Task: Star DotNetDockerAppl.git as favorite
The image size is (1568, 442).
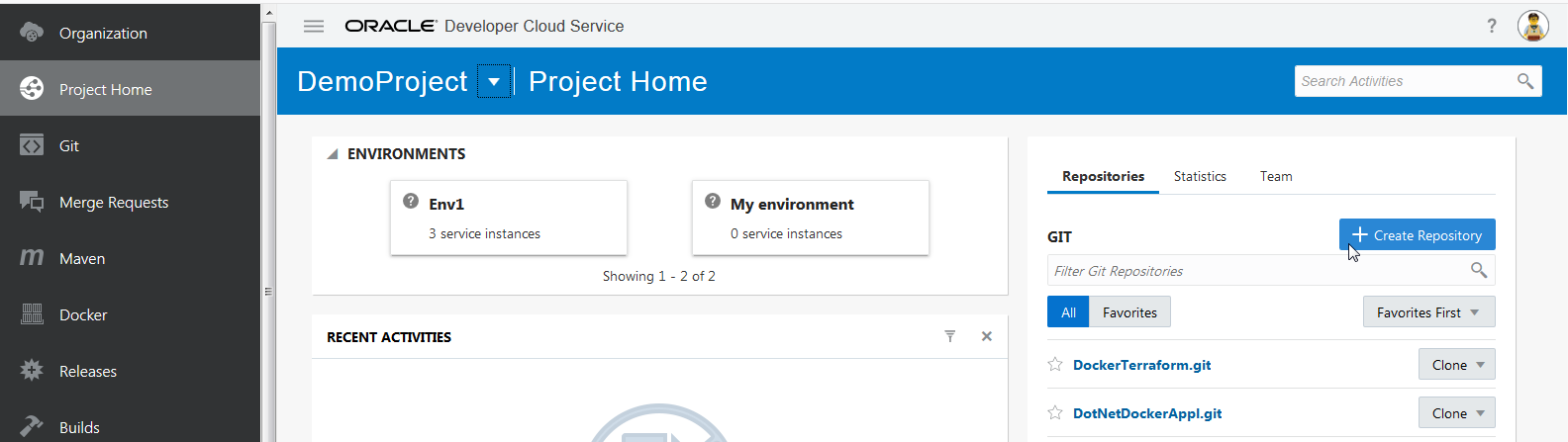Action: click(1055, 413)
